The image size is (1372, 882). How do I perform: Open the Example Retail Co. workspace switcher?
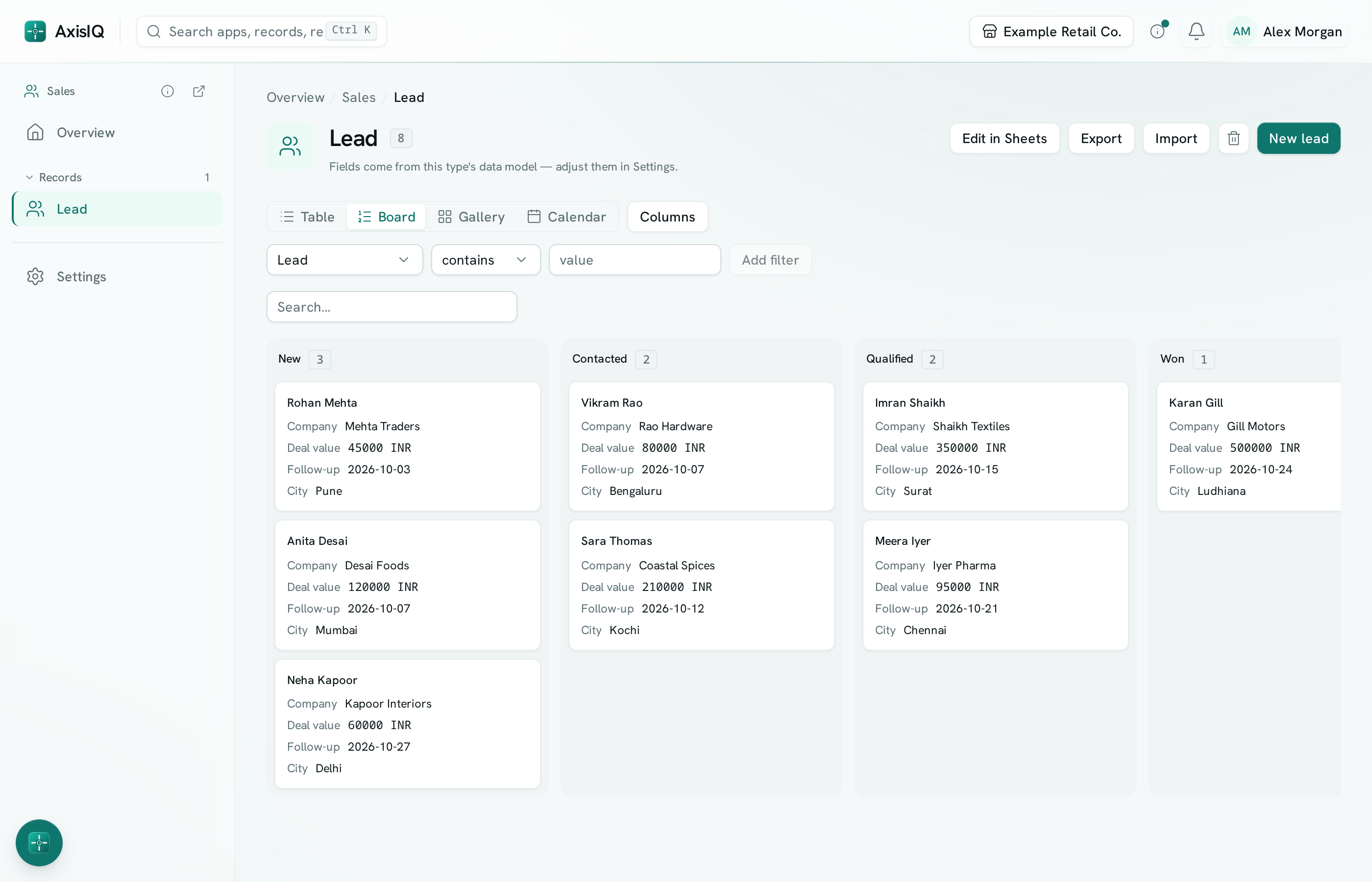(x=1051, y=31)
